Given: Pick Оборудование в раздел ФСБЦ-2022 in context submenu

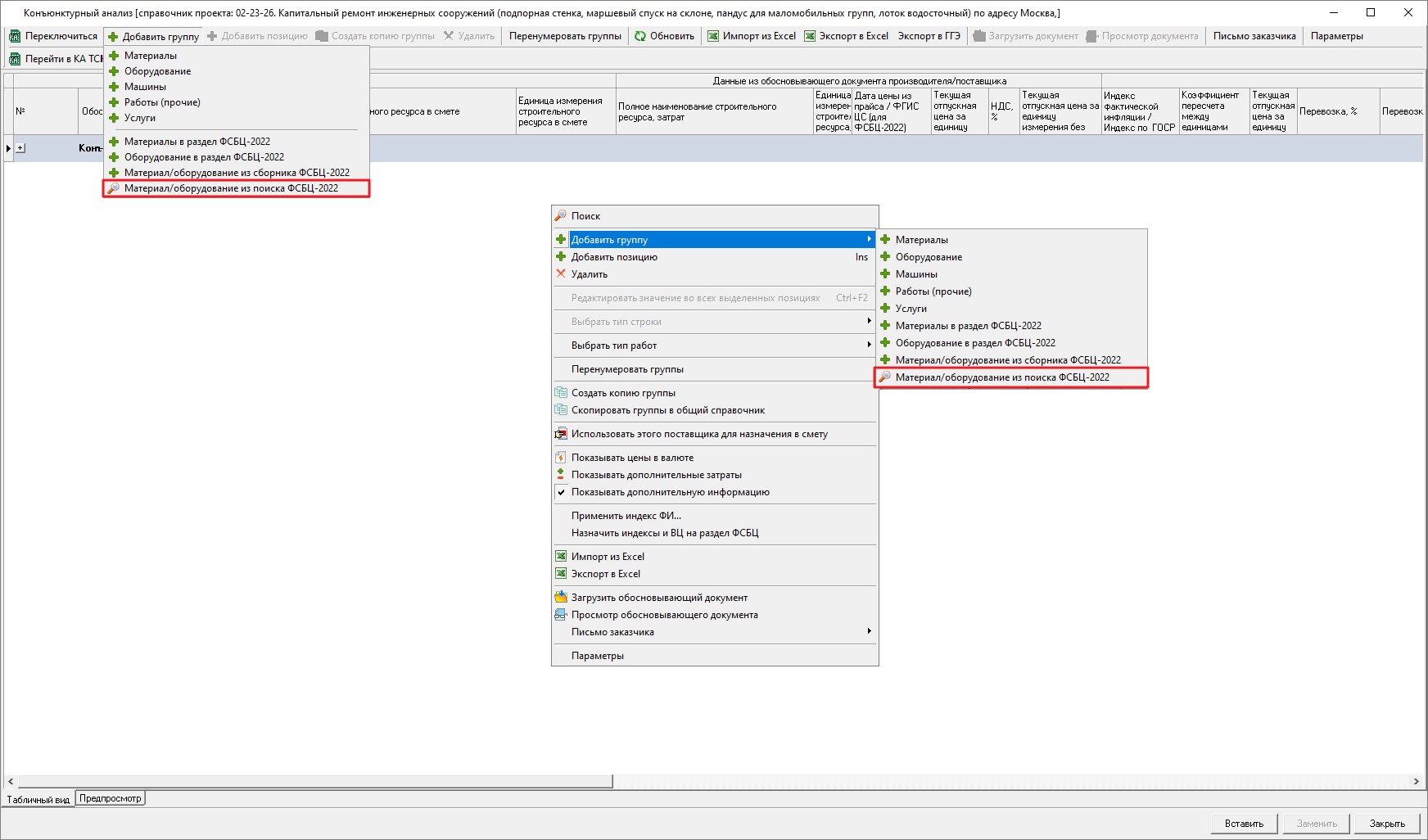Looking at the screenshot, I should (1011, 343).
